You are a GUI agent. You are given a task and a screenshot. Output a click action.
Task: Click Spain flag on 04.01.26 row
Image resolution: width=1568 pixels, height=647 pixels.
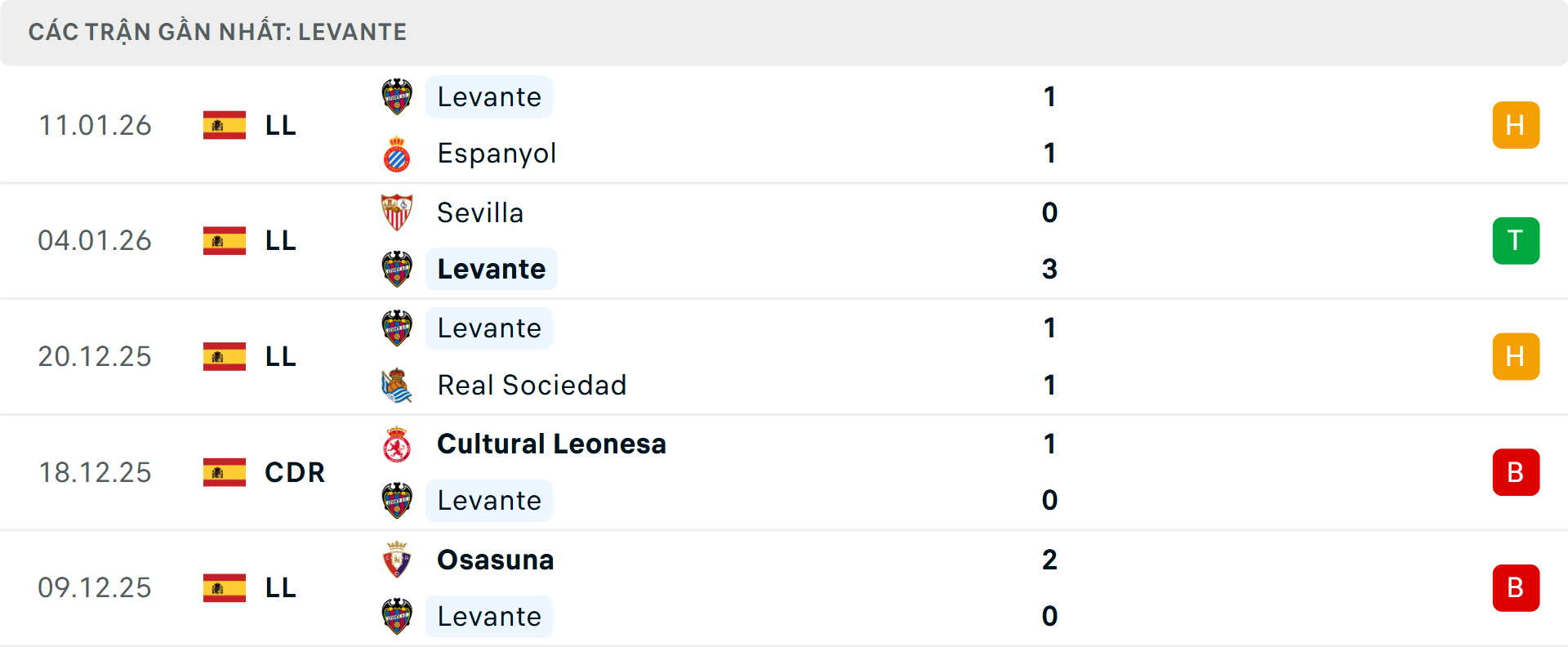[x=225, y=241]
